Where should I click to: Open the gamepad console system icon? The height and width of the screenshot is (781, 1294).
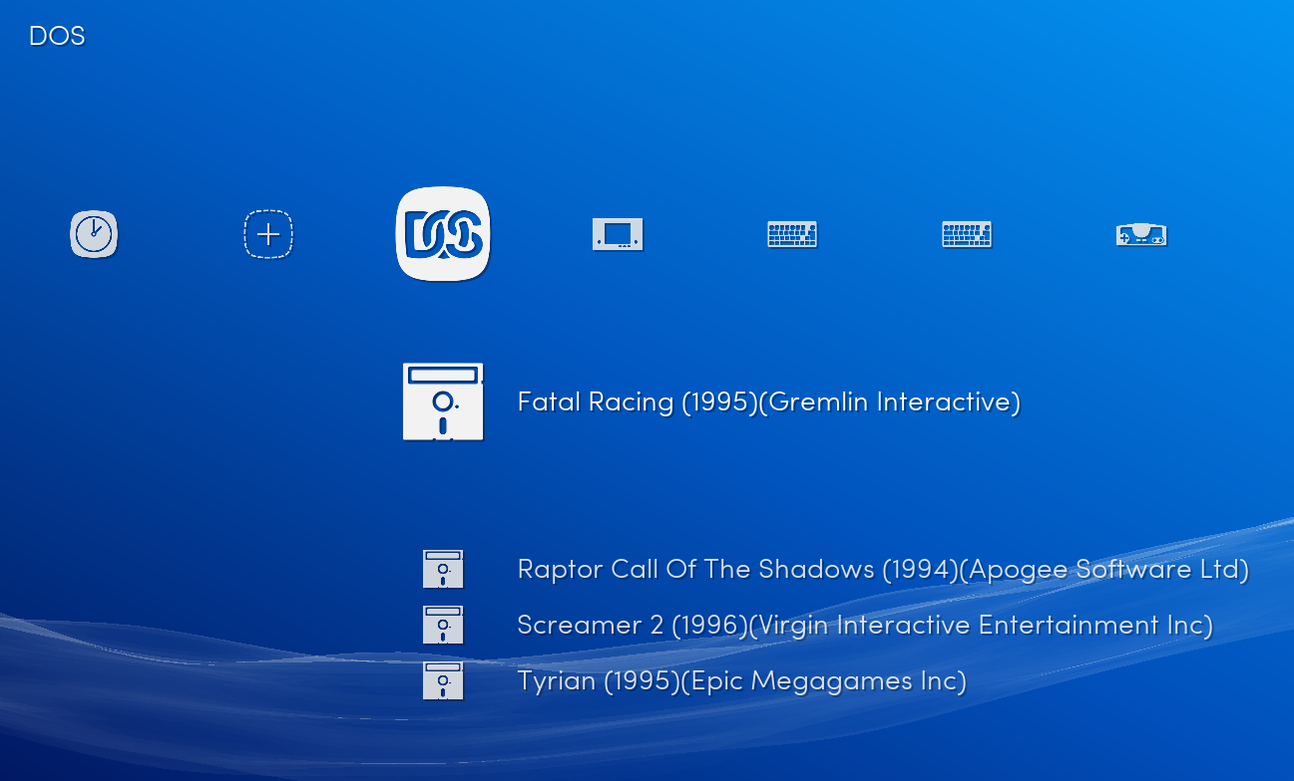tap(1141, 234)
